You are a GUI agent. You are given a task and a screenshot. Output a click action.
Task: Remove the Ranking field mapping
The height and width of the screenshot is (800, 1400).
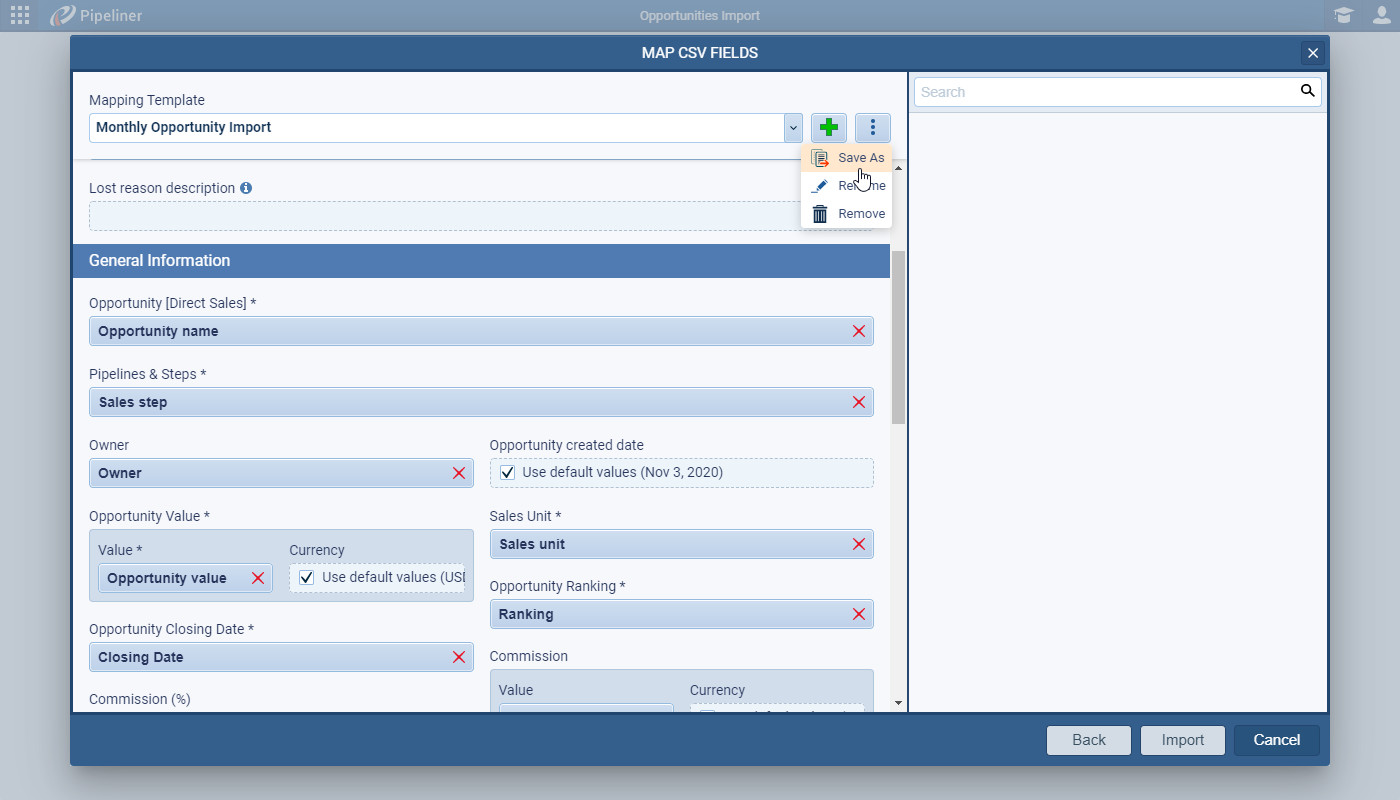click(858, 614)
